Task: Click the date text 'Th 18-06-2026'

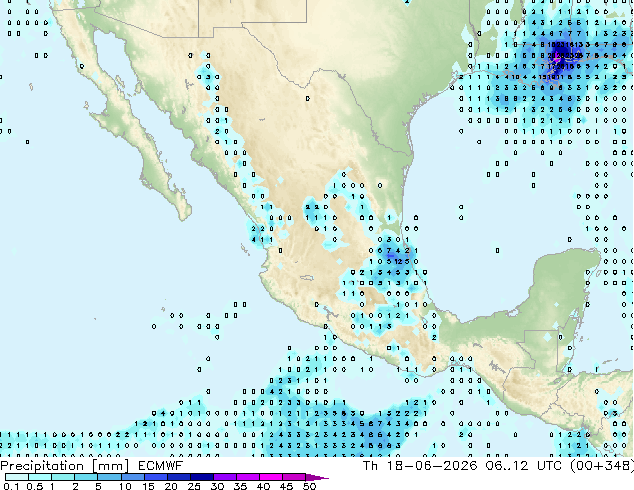Action: [x=420, y=466]
